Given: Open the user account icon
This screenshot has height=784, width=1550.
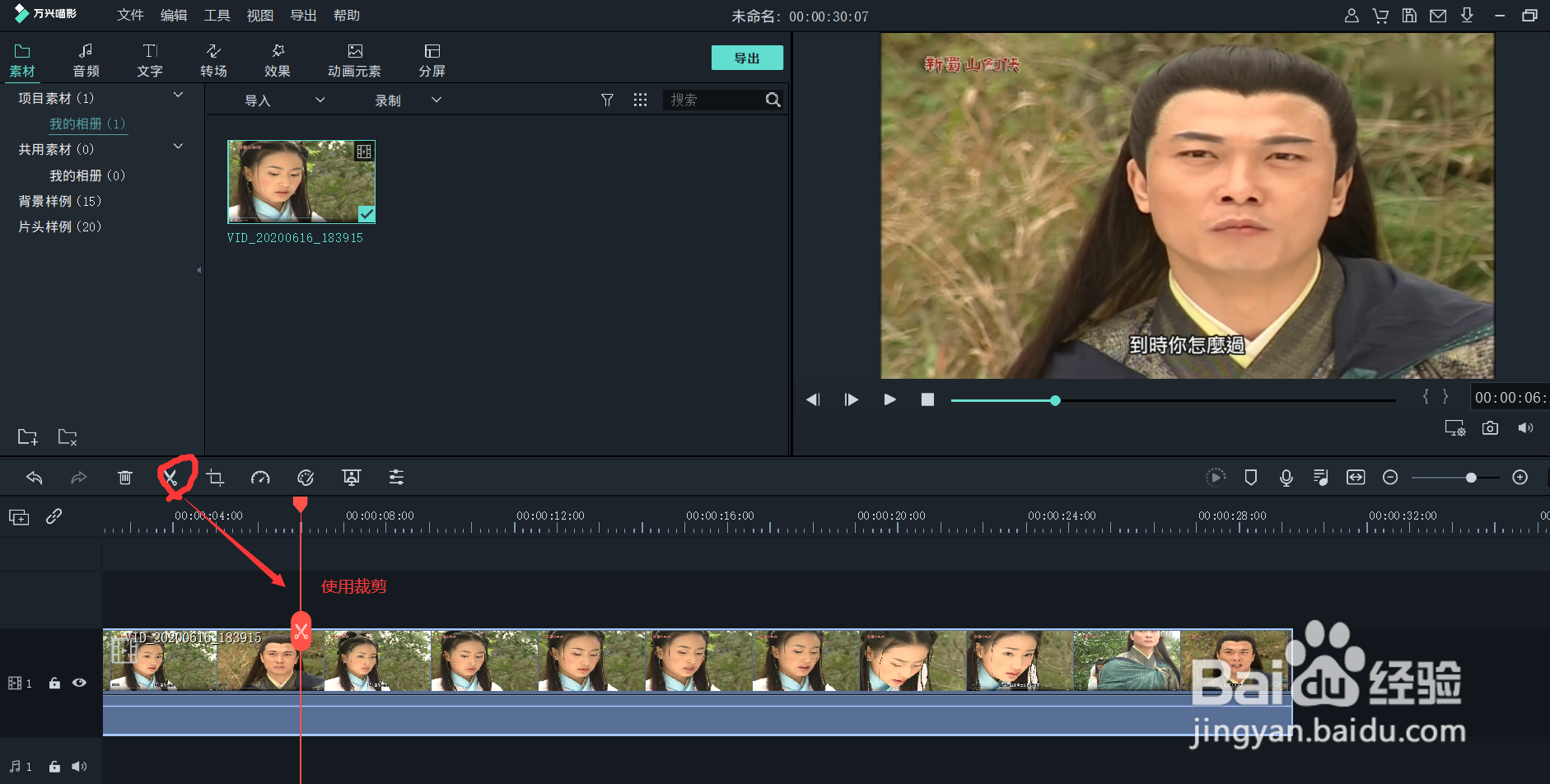Looking at the screenshot, I should click(x=1352, y=16).
